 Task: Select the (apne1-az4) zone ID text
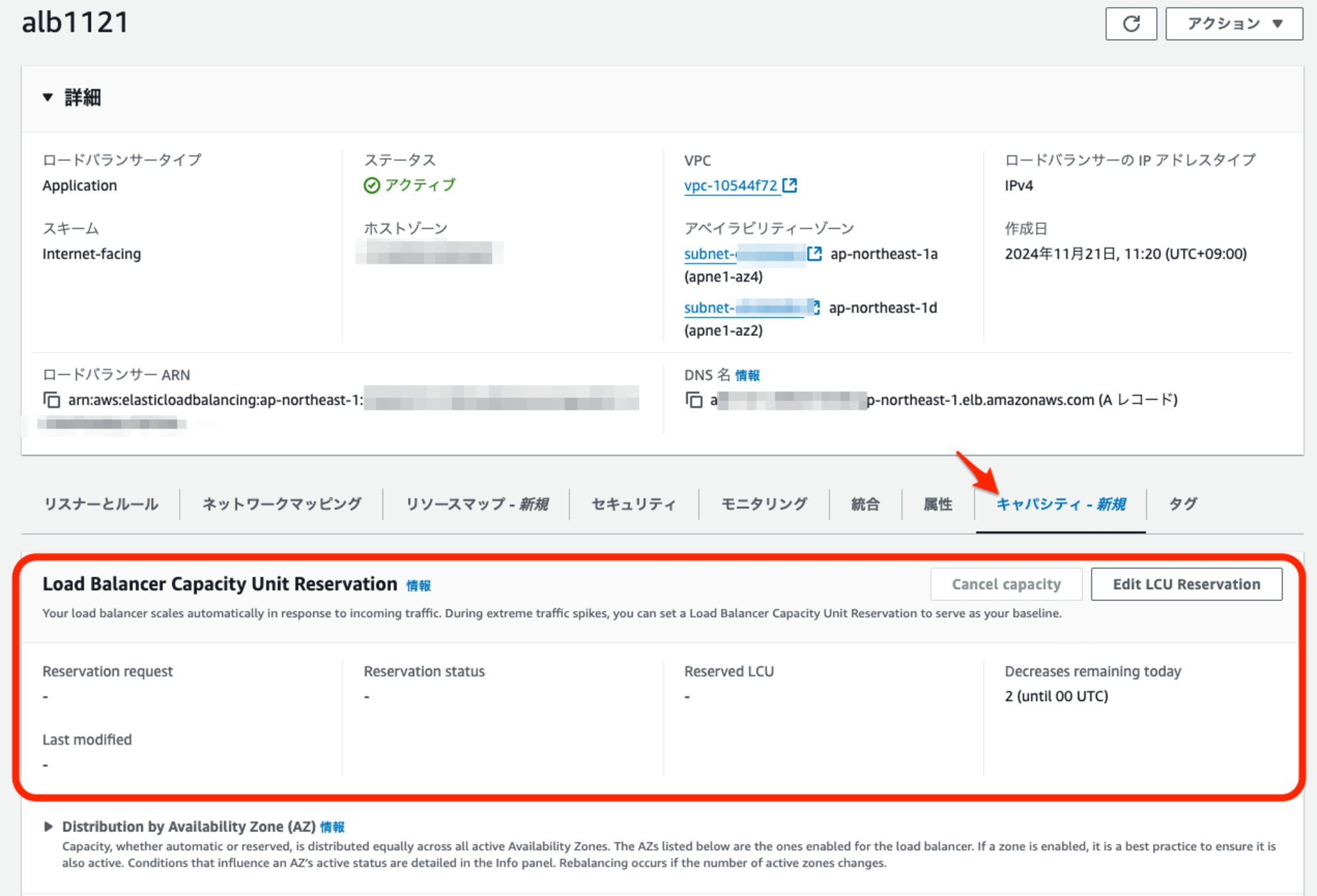coord(723,277)
